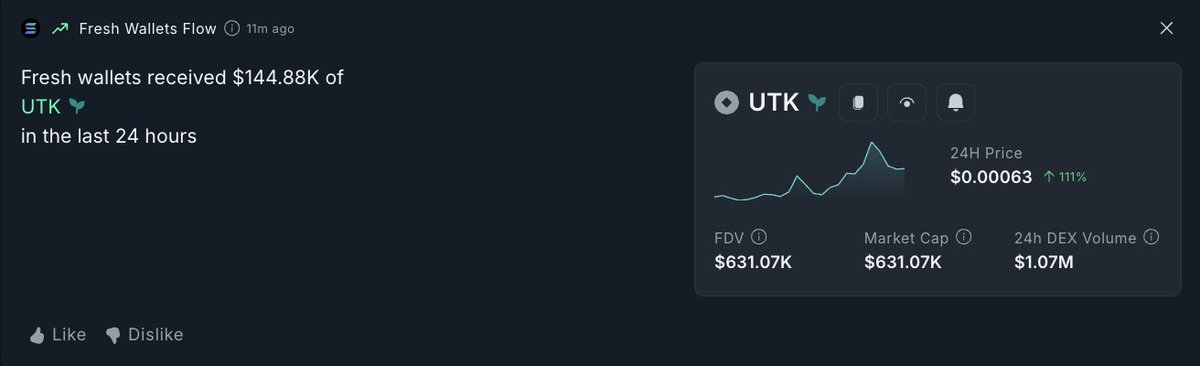
Task: Like this alert
Action: (58, 335)
